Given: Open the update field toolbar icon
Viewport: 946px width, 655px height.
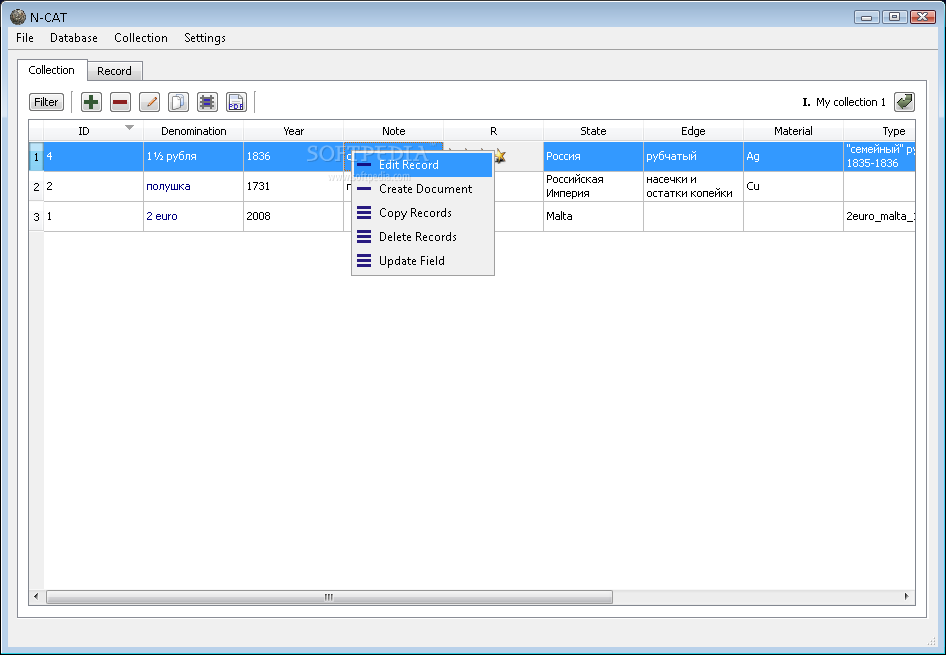Looking at the screenshot, I should 207,102.
